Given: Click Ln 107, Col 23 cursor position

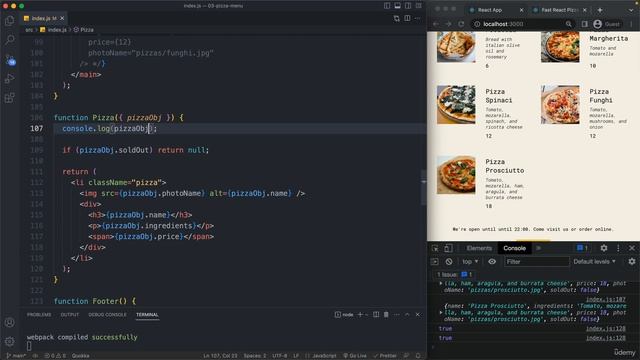Looking at the screenshot, I should click(x=220, y=356).
